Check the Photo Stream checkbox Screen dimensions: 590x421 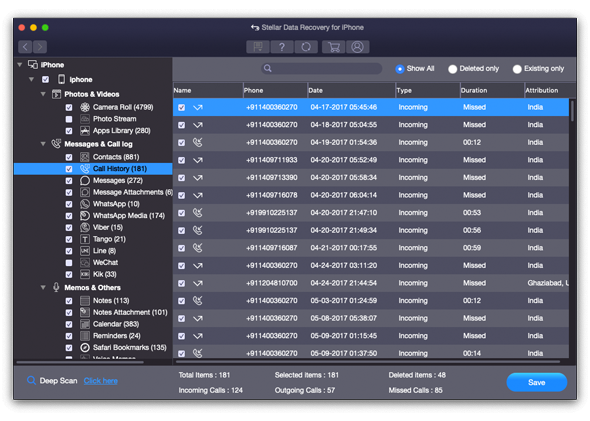tap(69, 119)
